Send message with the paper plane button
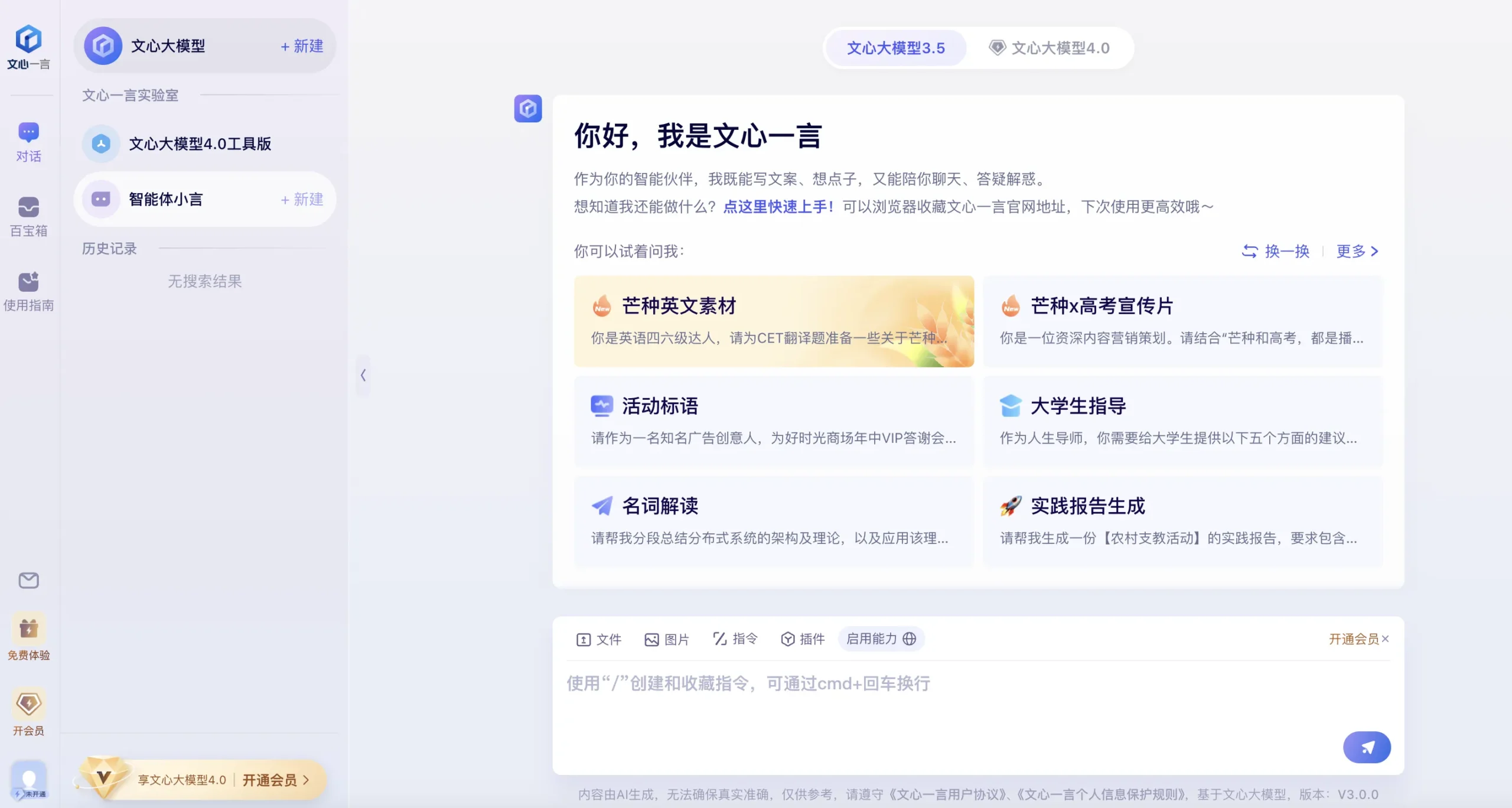Screen dimensions: 1512x808 click(x=1367, y=747)
